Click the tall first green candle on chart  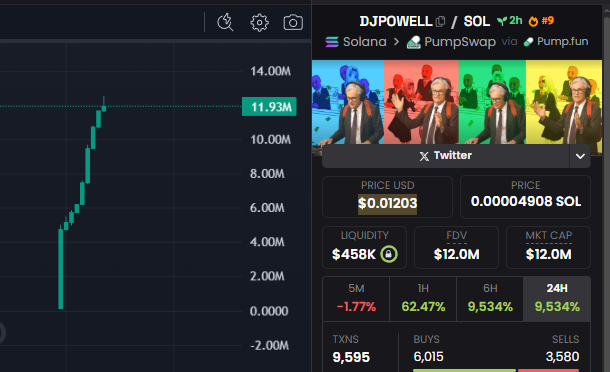(61, 268)
